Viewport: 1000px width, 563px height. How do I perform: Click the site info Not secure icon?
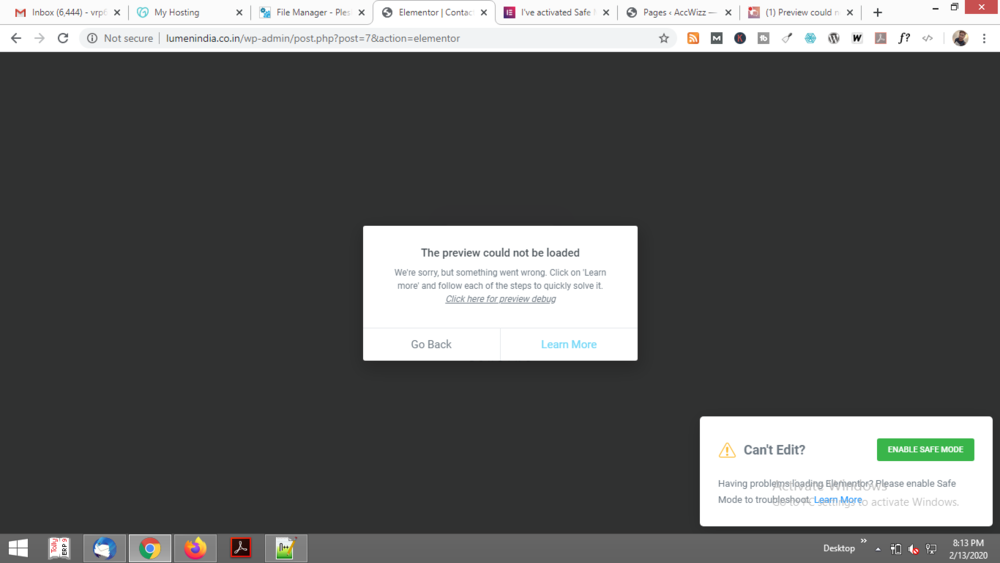[92, 38]
